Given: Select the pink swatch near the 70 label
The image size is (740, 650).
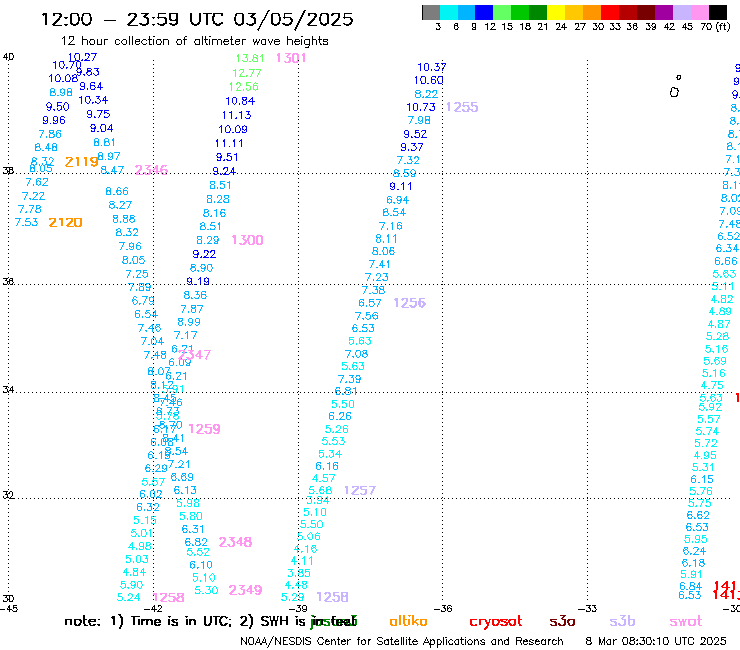Looking at the screenshot, I should coord(699,12).
